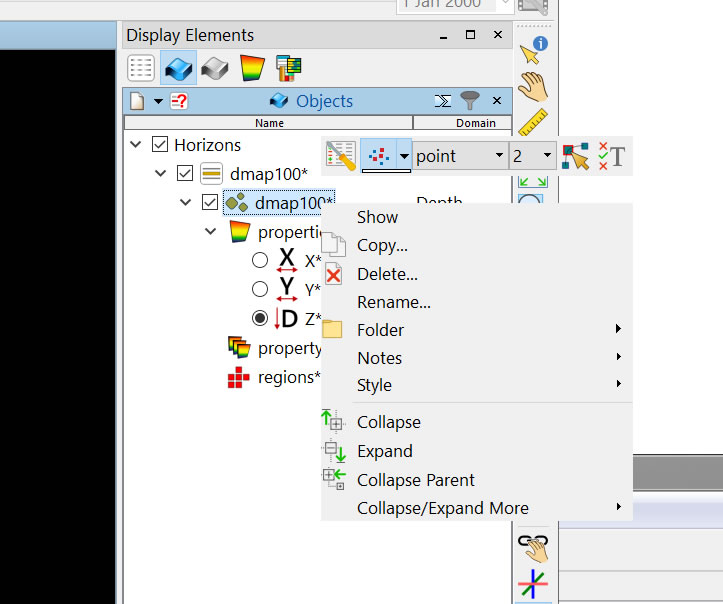This screenshot has width=723, height=604.
Task: Click the color gradient display element icon
Action: (250, 68)
